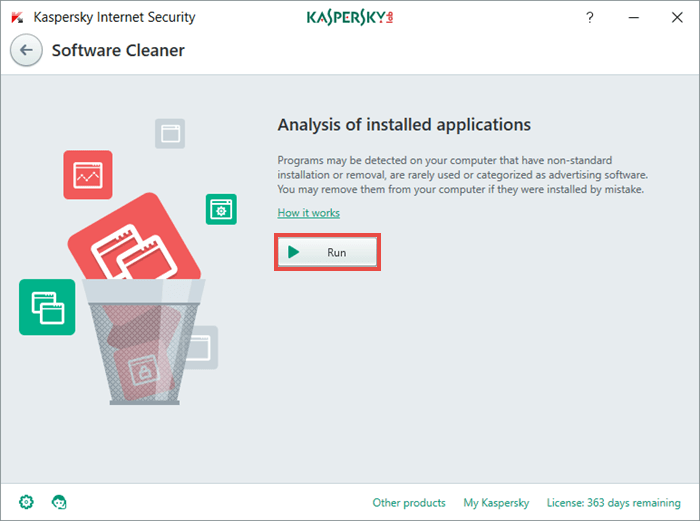Open settings via the gear icon
Viewport: 700px width, 521px height.
26,502
